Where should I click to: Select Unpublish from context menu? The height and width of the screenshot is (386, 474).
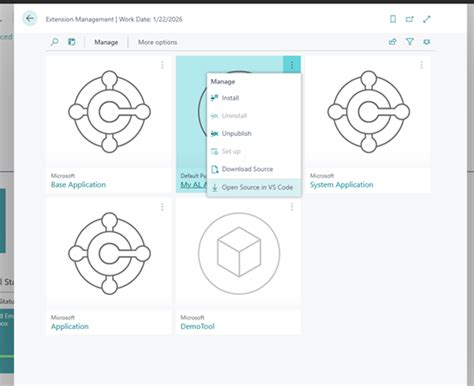254,133
